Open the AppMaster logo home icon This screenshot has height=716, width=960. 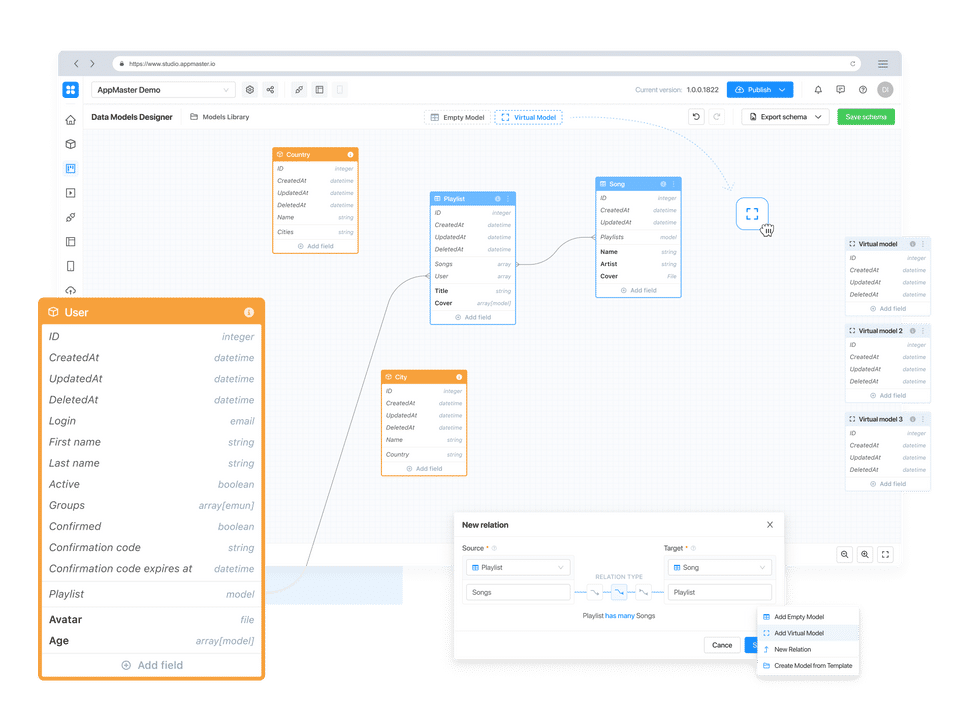click(70, 89)
